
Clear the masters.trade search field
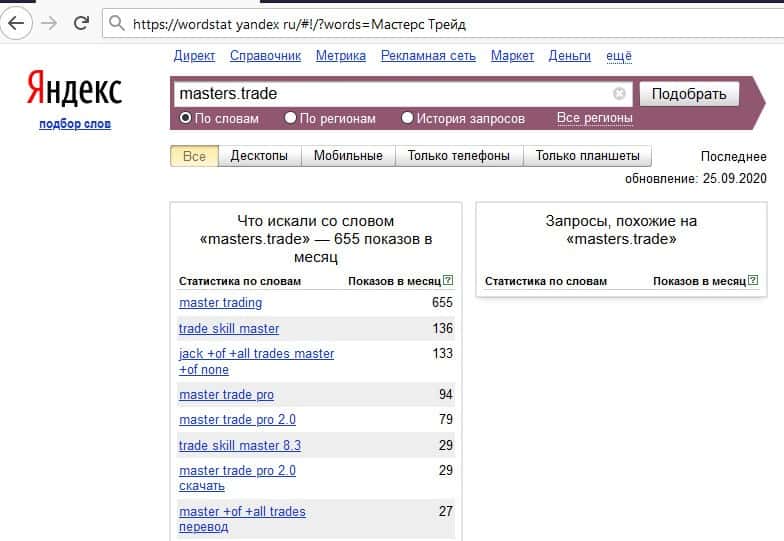(x=619, y=94)
